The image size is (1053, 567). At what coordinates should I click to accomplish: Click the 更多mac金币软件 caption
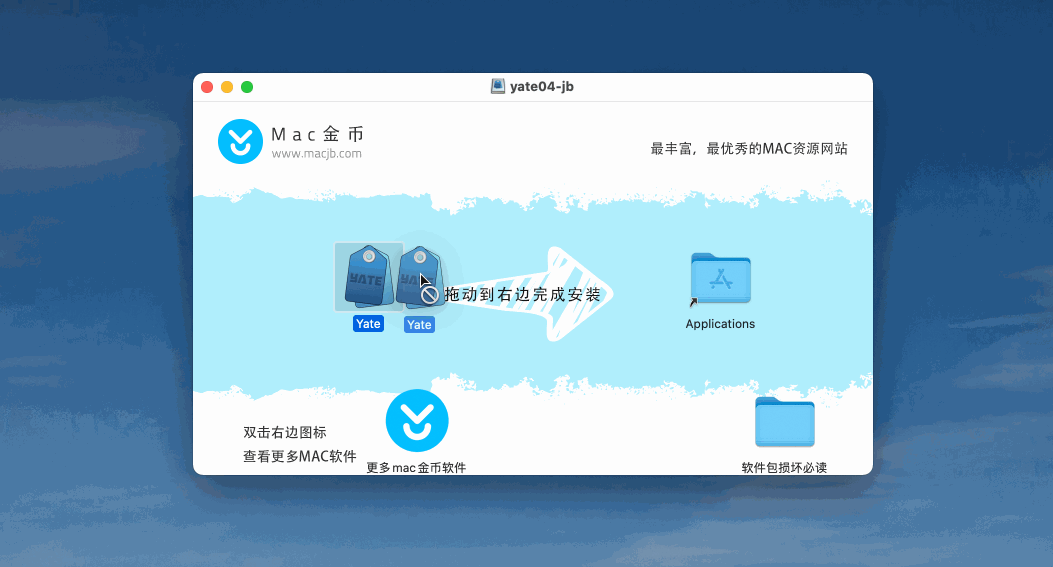tap(416, 468)
